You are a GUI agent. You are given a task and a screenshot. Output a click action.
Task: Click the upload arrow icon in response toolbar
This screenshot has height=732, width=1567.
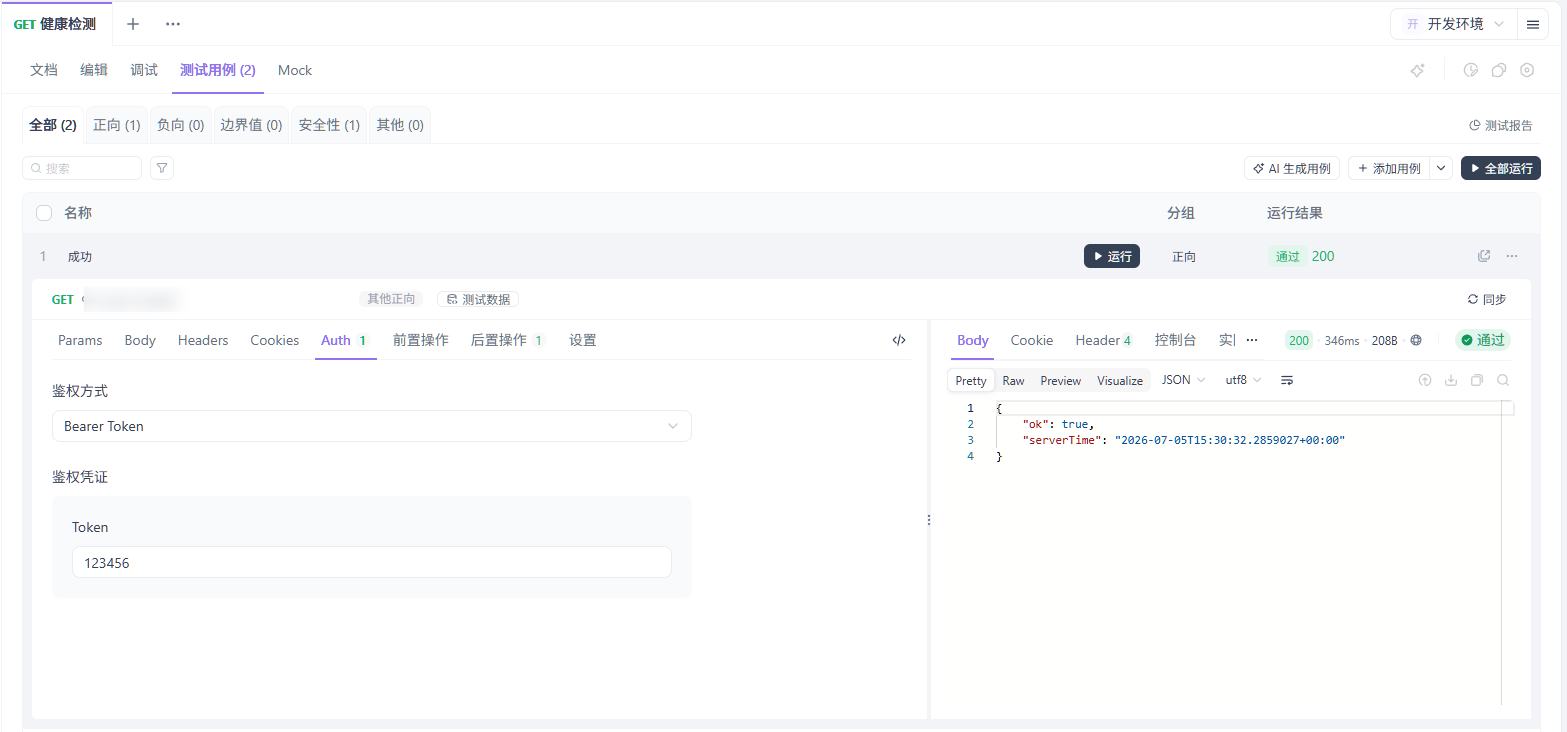pyautogui.click(x=1425, y=380)
